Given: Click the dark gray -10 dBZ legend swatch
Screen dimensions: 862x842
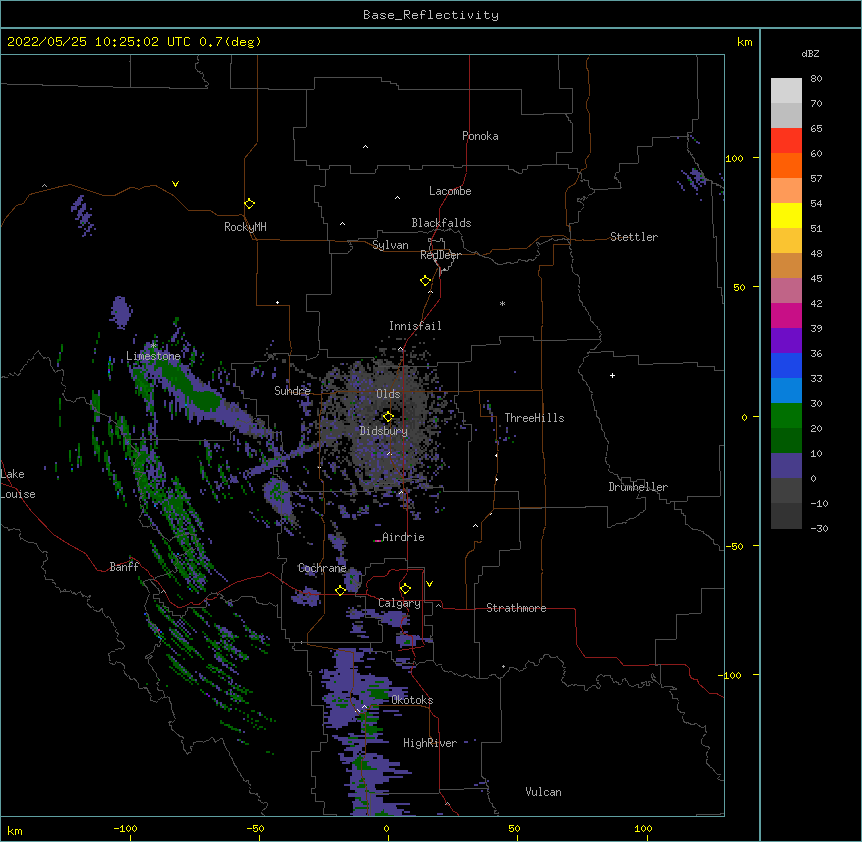Looking at the screenshot, I should (x=786, y=516).
